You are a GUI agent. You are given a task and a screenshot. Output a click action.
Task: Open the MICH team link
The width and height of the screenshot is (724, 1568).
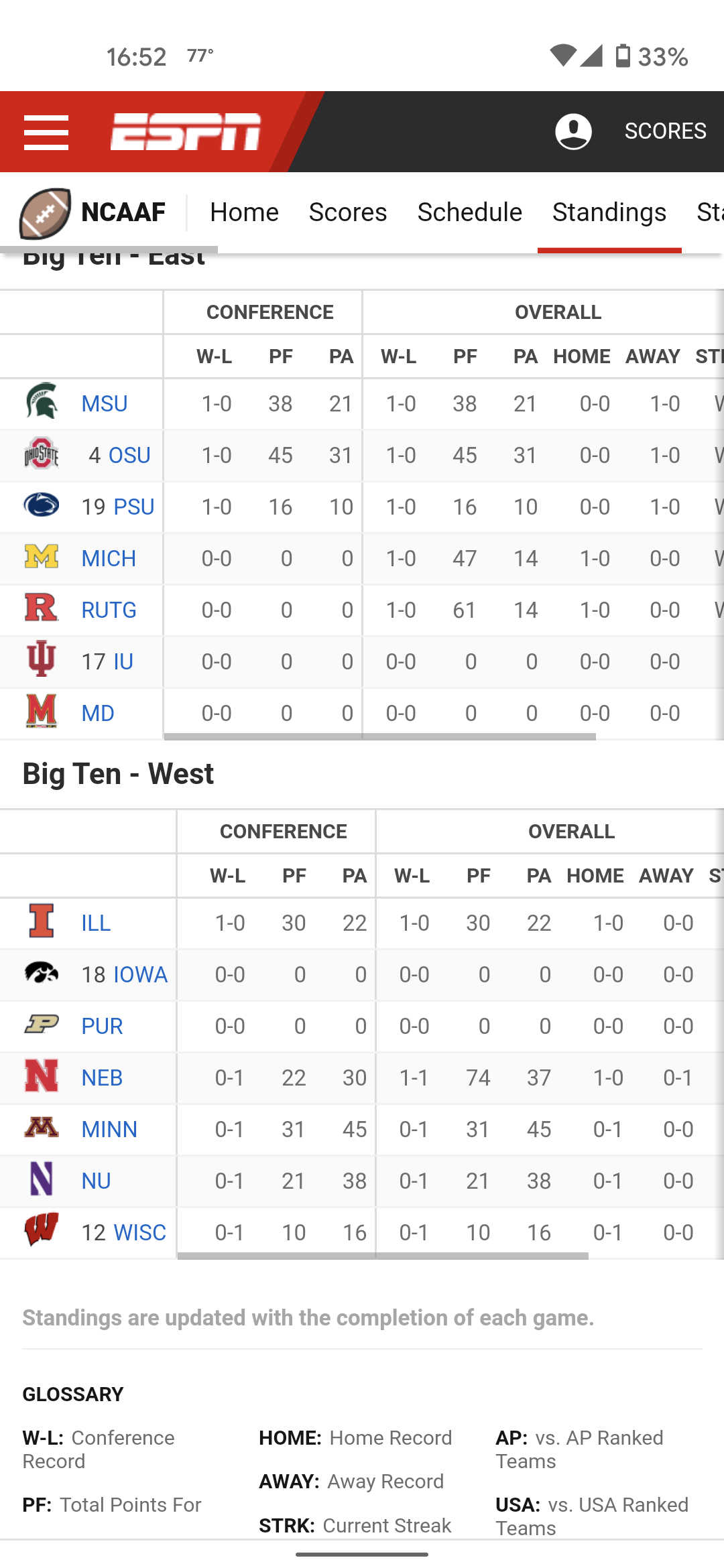109,558
